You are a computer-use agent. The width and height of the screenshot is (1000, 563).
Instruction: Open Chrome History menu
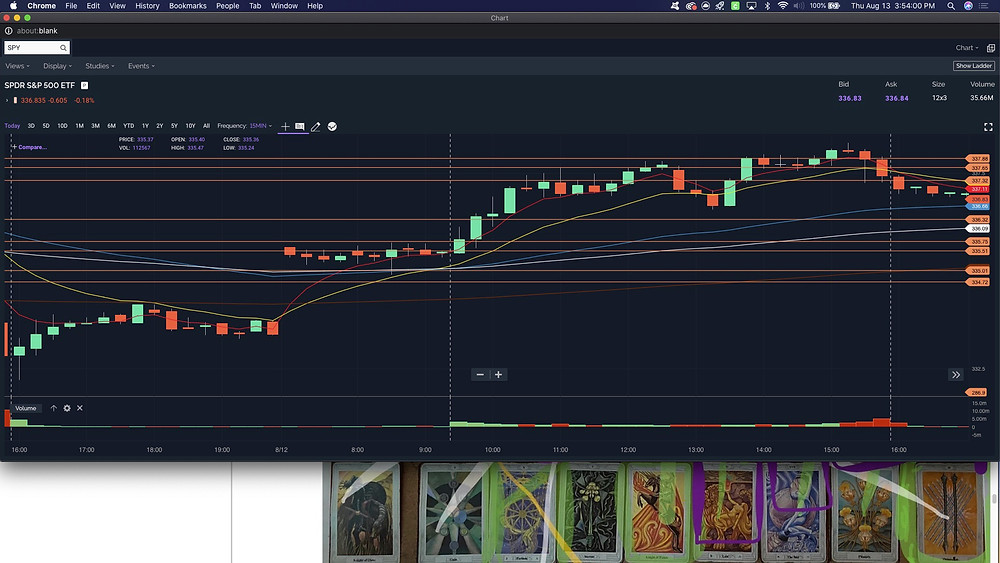click(147, 6)
